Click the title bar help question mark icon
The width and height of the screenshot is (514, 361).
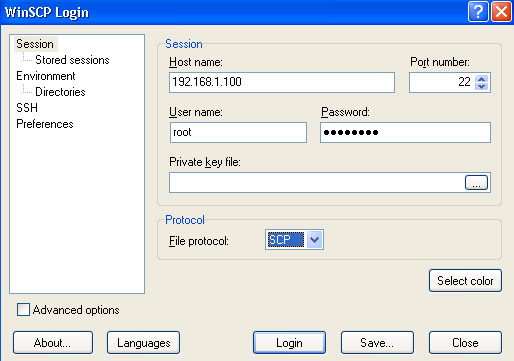click(x=478, y=12)
